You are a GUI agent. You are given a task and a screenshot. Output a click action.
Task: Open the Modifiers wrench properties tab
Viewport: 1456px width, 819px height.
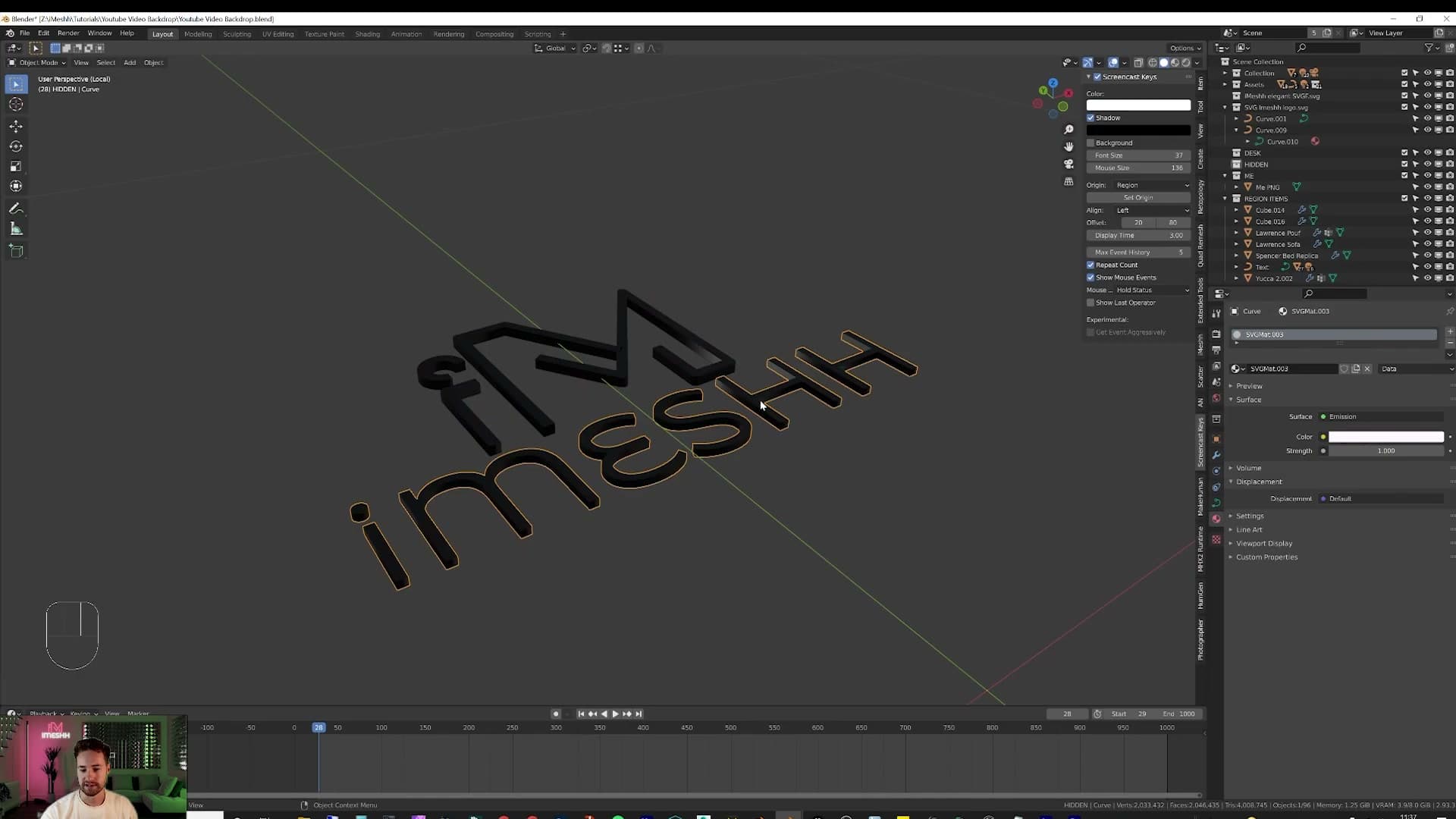click(x=1216, y=455)
